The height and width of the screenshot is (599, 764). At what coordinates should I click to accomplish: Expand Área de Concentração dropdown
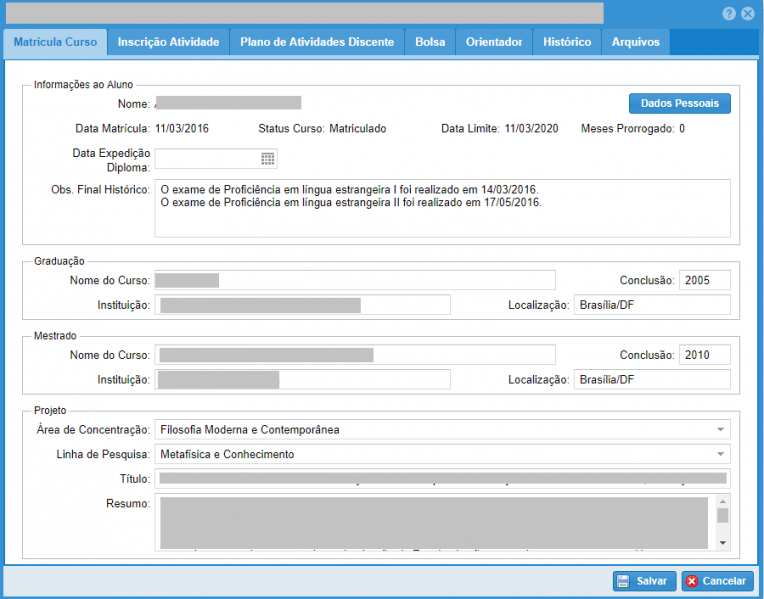[720, 430]
